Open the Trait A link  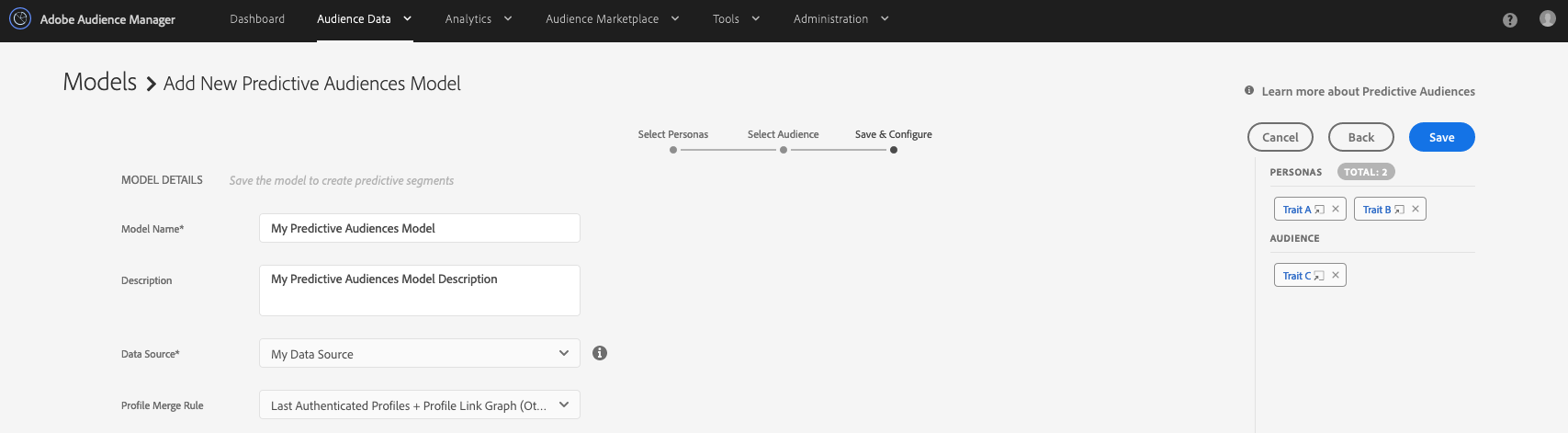pos(1297,210)
